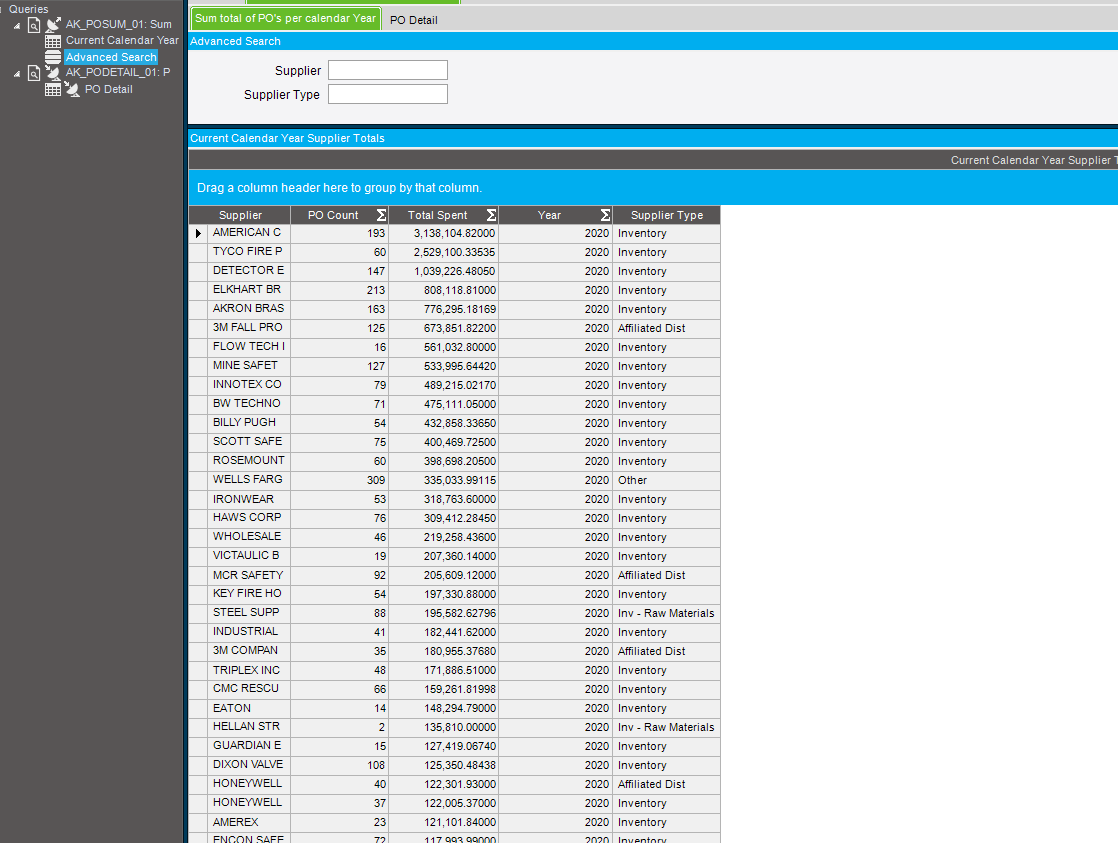Click the PO count 309 cell
1118x843 pixels.
[339, 480]
